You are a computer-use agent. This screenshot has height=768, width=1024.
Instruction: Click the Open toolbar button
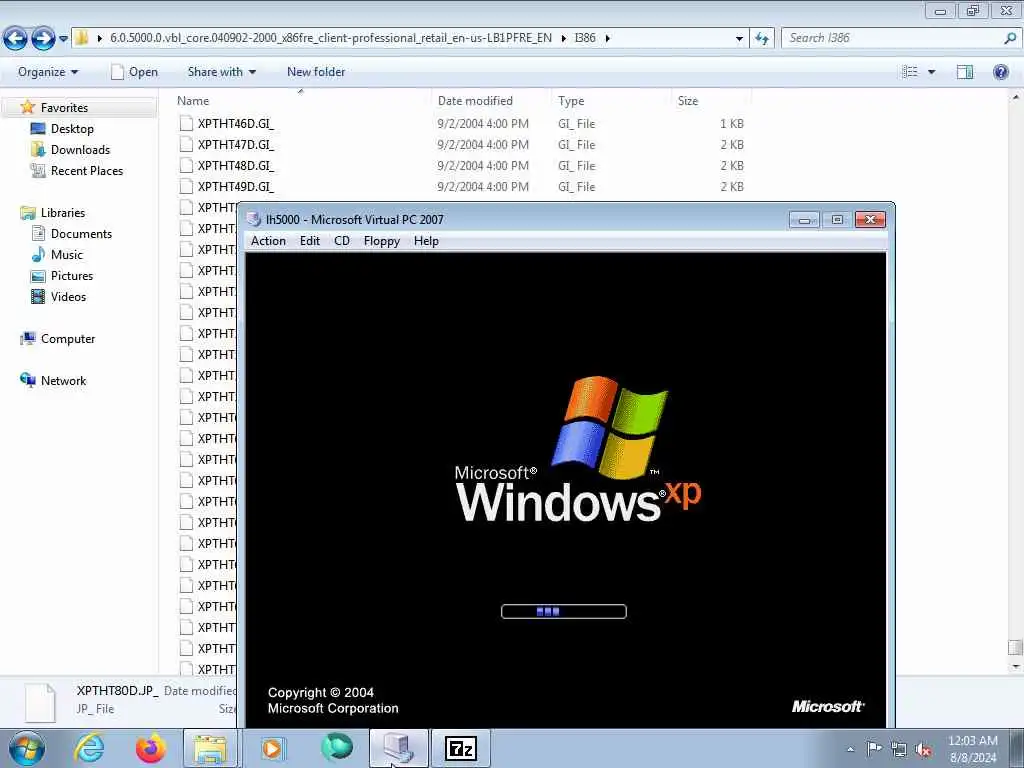(x=135, y=72)
